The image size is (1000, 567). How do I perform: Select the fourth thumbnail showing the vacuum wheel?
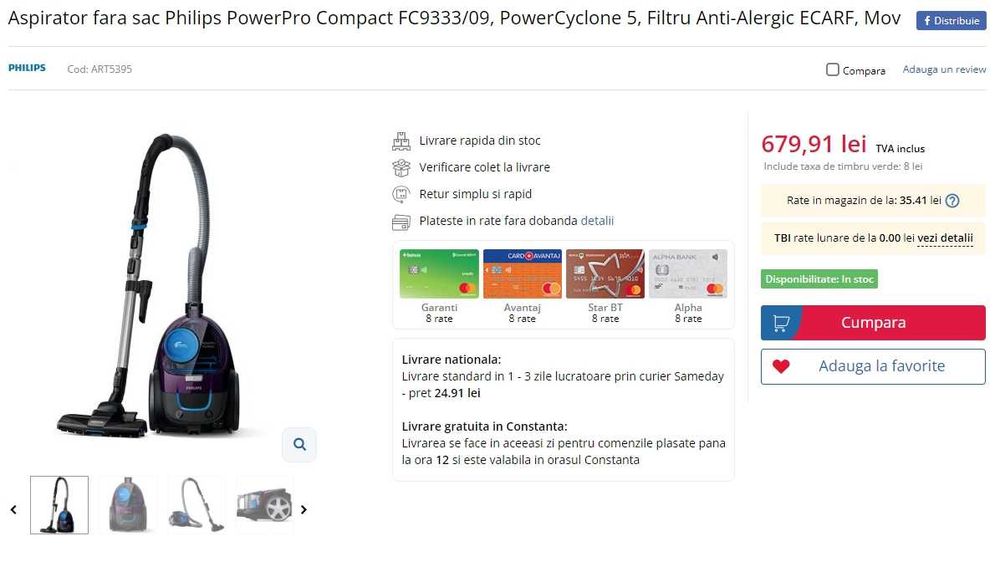point(265,505)
